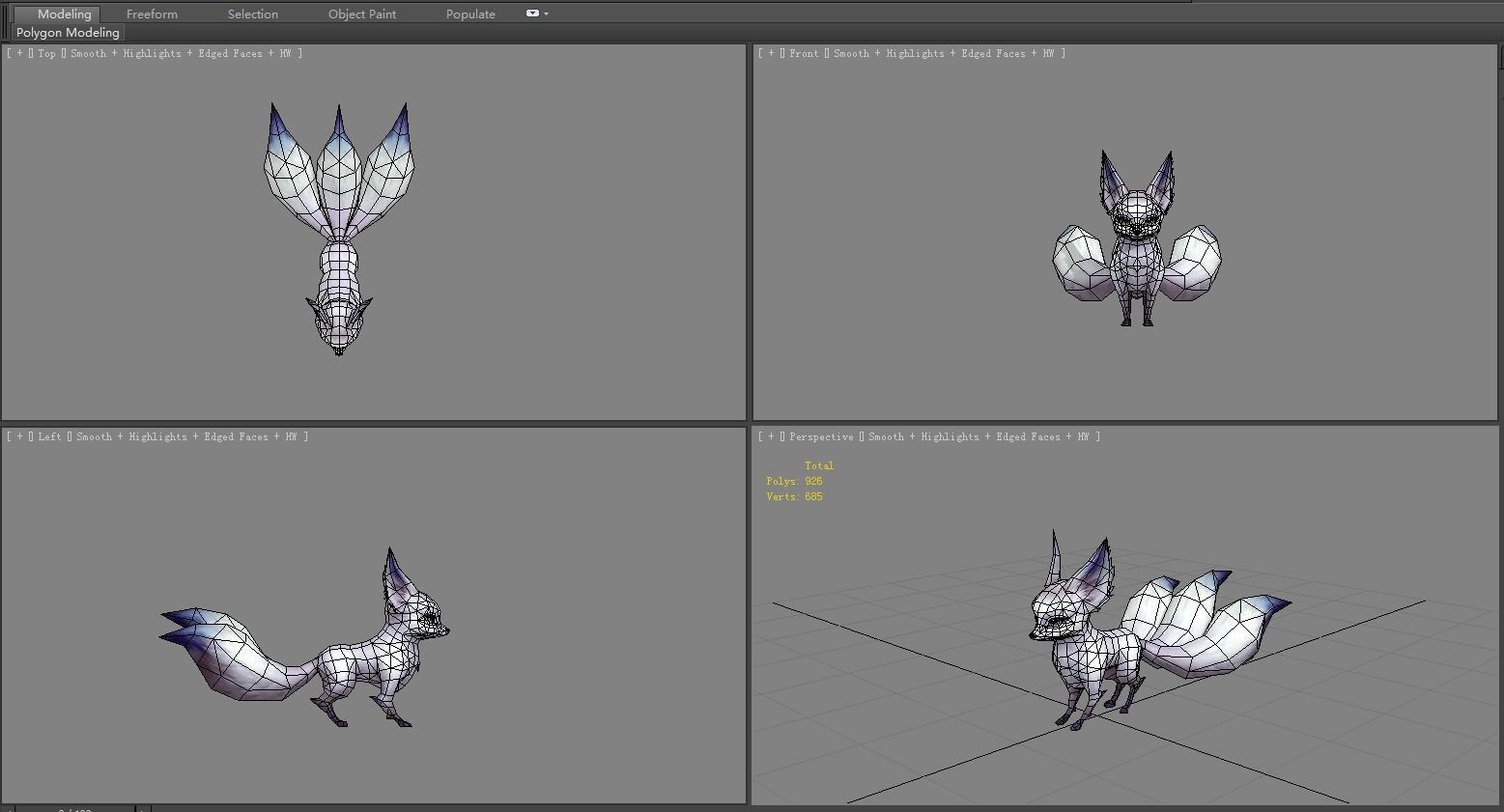Viewport: 1504px width, 812px height.
Task: Click the Polys: 926 statistic
Action: coord(794,481)
